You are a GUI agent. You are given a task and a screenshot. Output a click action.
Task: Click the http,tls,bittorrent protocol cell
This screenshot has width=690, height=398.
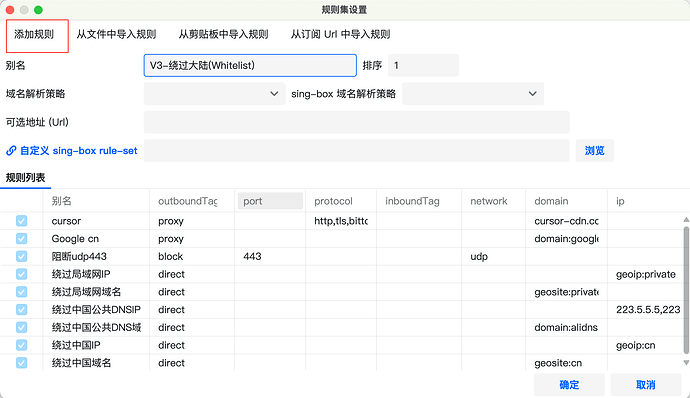341,221
